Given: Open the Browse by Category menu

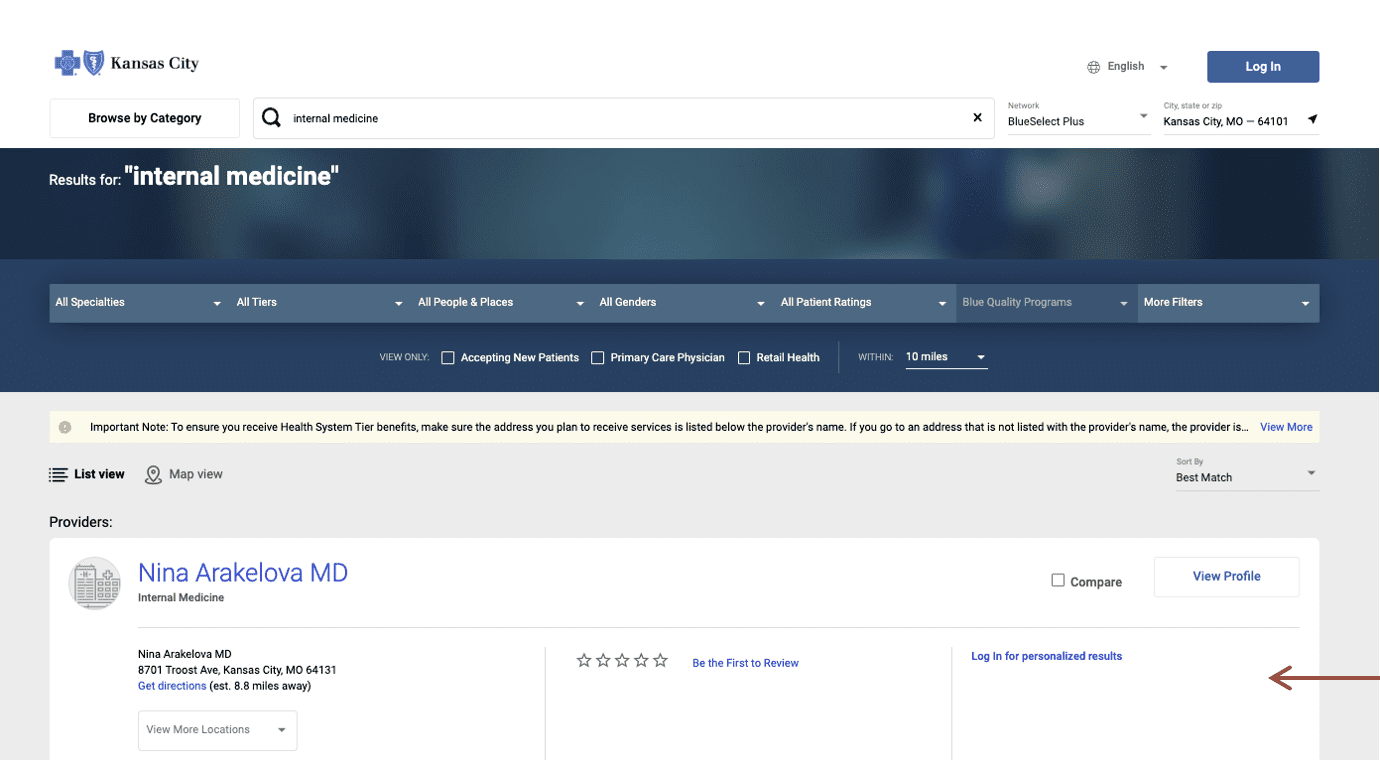Looking at the screenshot, I should tap(145, 118).
